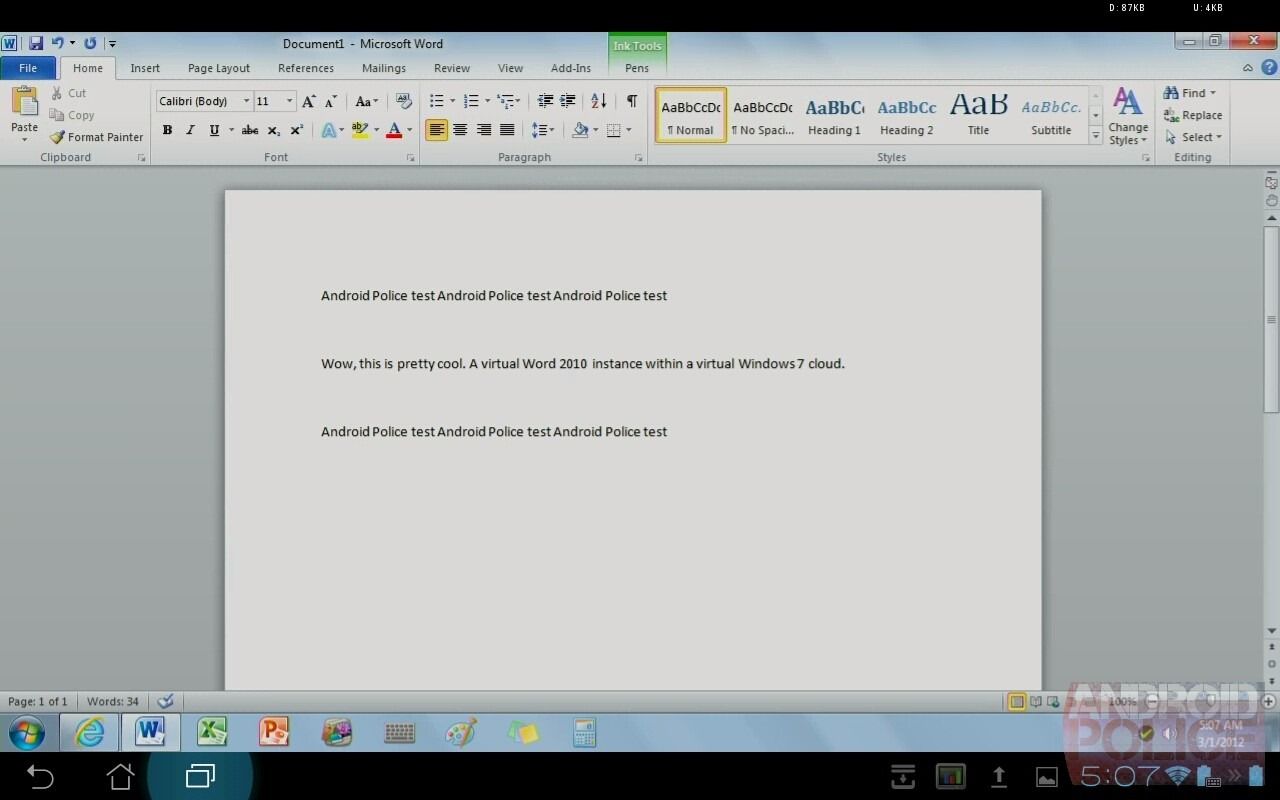Select the Subscript formatting icon
Screen dimensions: 1280x800
click(x=272, y=129)
